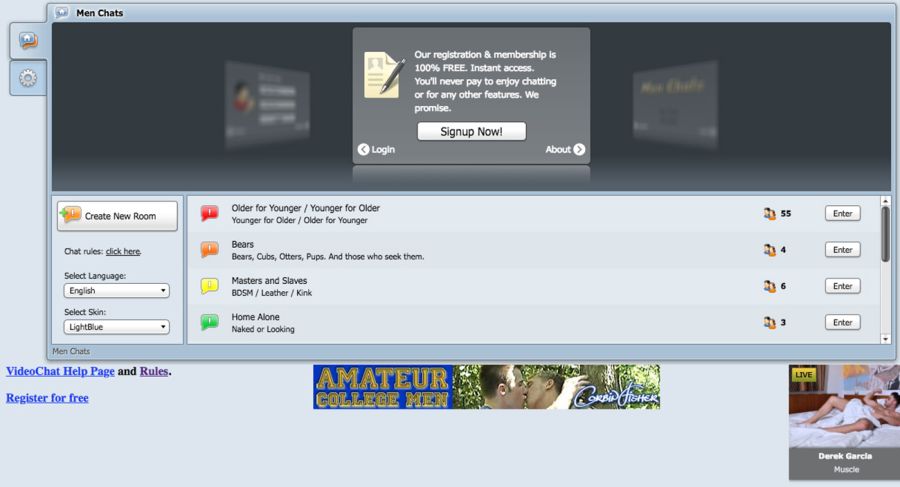900x487 pixels.
Task: Click the users icon showing 55 members
Action: pyautogui.click(x=769, y=214)
